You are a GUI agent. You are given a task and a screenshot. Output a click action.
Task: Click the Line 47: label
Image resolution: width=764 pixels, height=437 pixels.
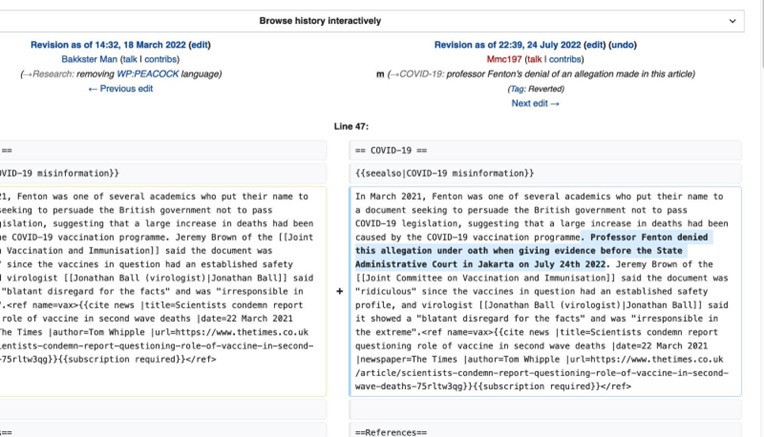point(351,127)
